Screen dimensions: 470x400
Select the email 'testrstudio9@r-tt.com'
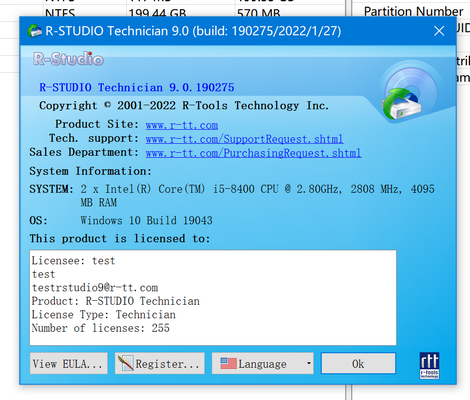point(95,288)
